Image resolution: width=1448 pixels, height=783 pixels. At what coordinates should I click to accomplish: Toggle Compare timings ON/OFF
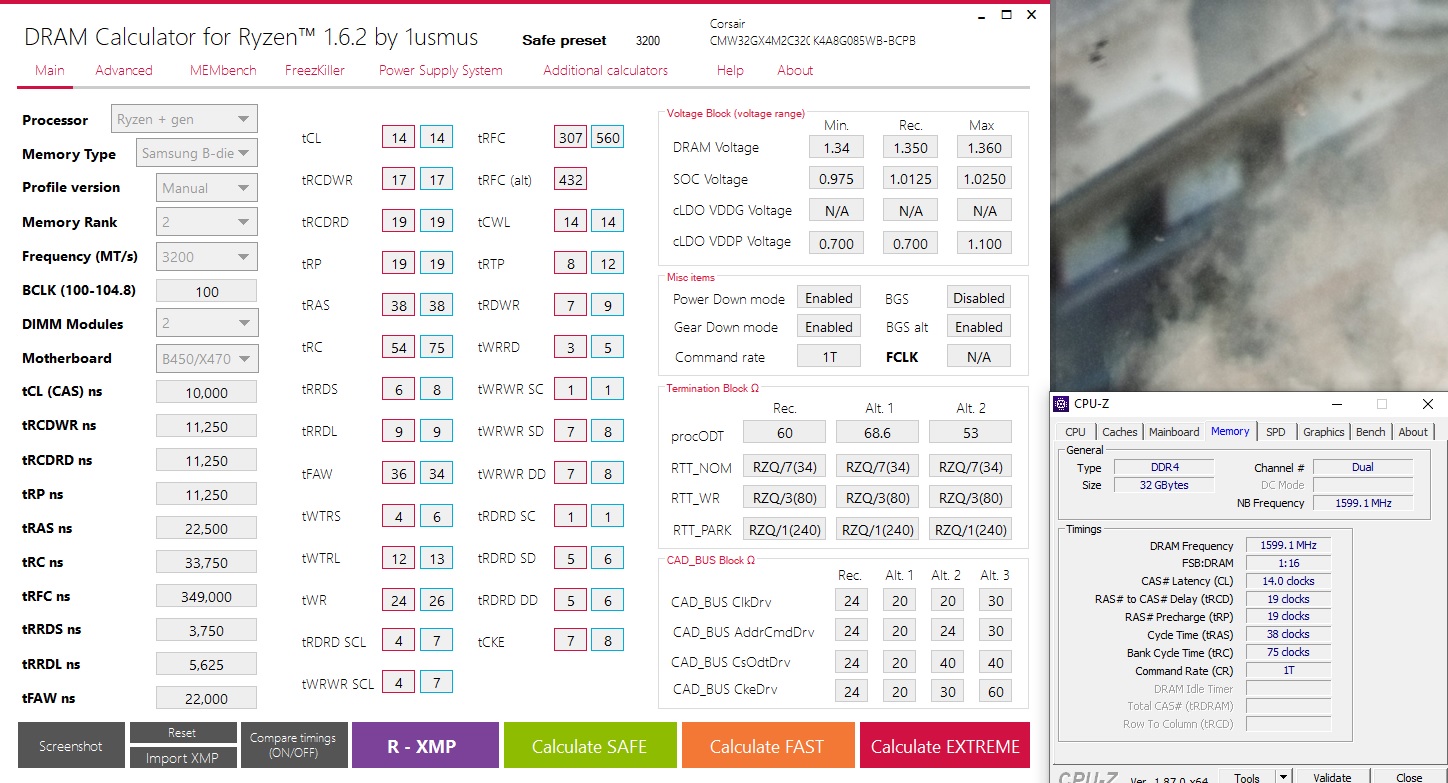pos(294,746)
